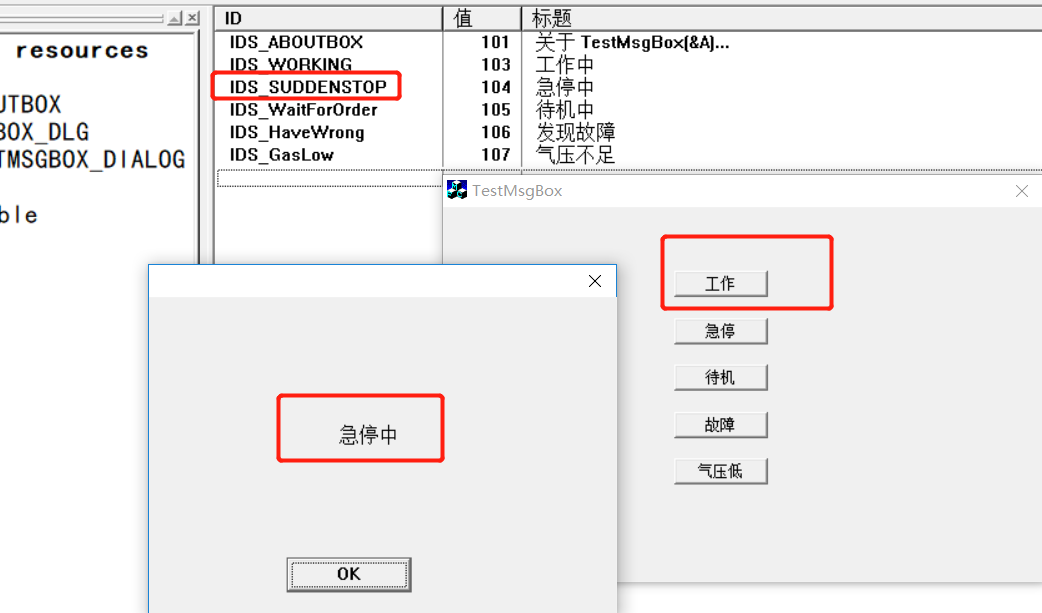Close the resource view panel
The height and width of the screenshot is (613, 1042).
[192, 18]
